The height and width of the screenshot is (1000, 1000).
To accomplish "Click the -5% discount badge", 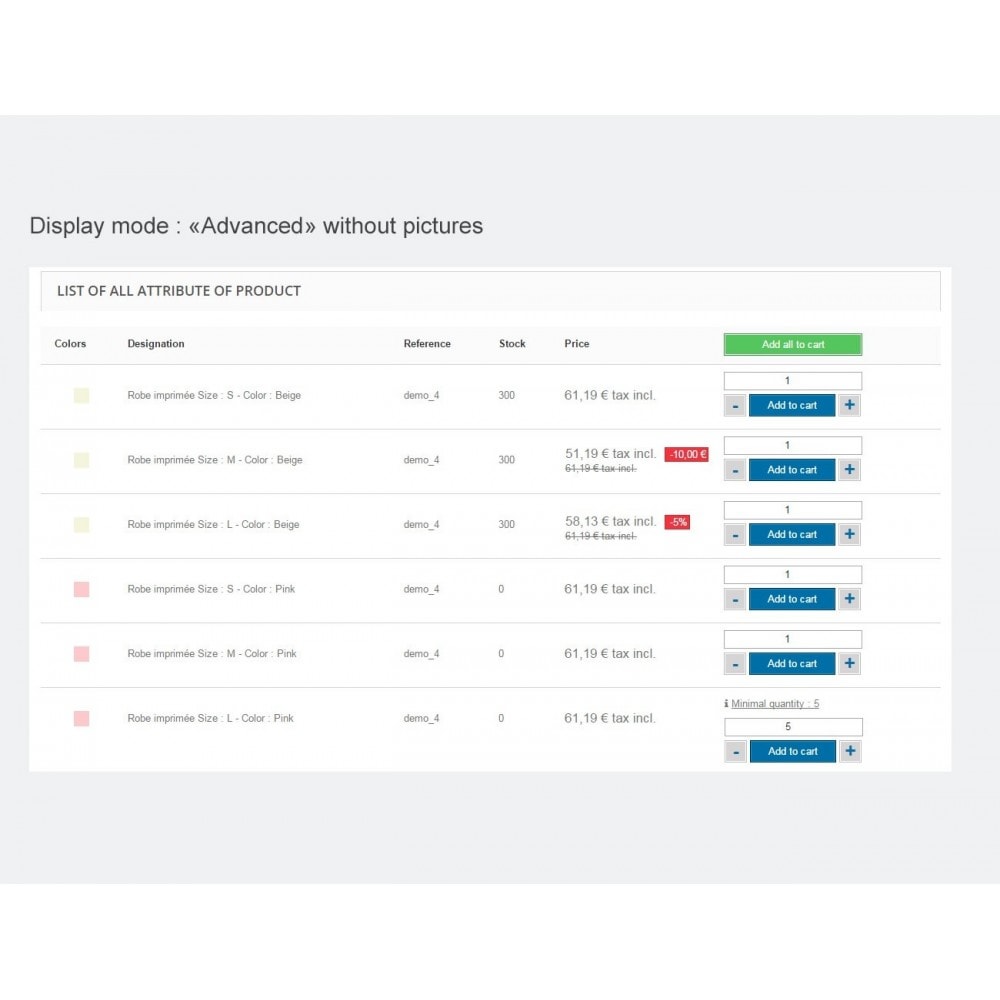I will pos(677,522).
